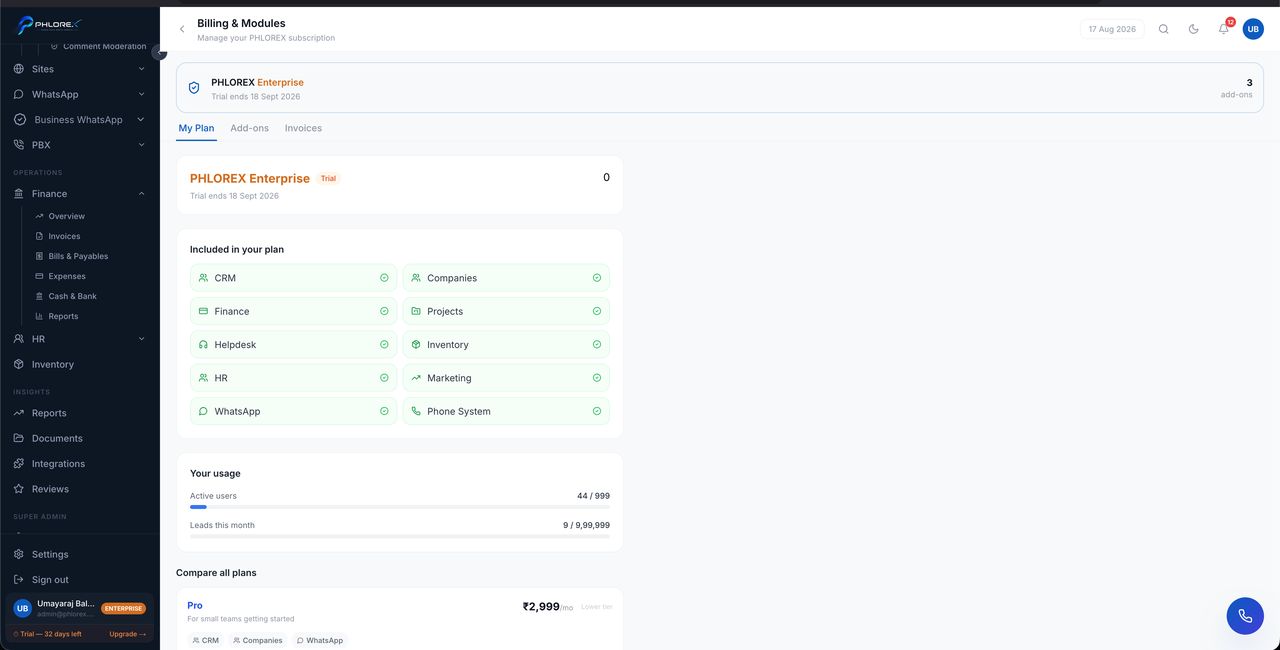1280x650 pixels.
Task: Click the Reports trend icon under Insights
Action: [x=19, y=413]
